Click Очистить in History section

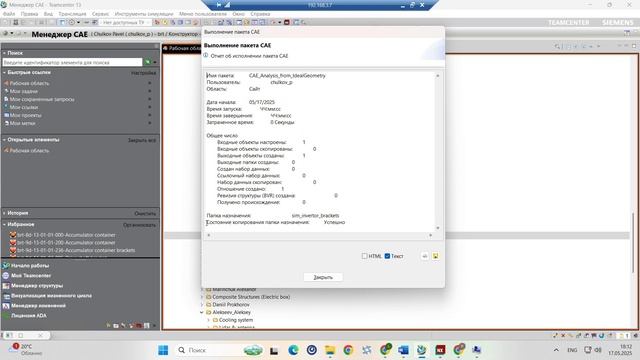coord(145,213)
